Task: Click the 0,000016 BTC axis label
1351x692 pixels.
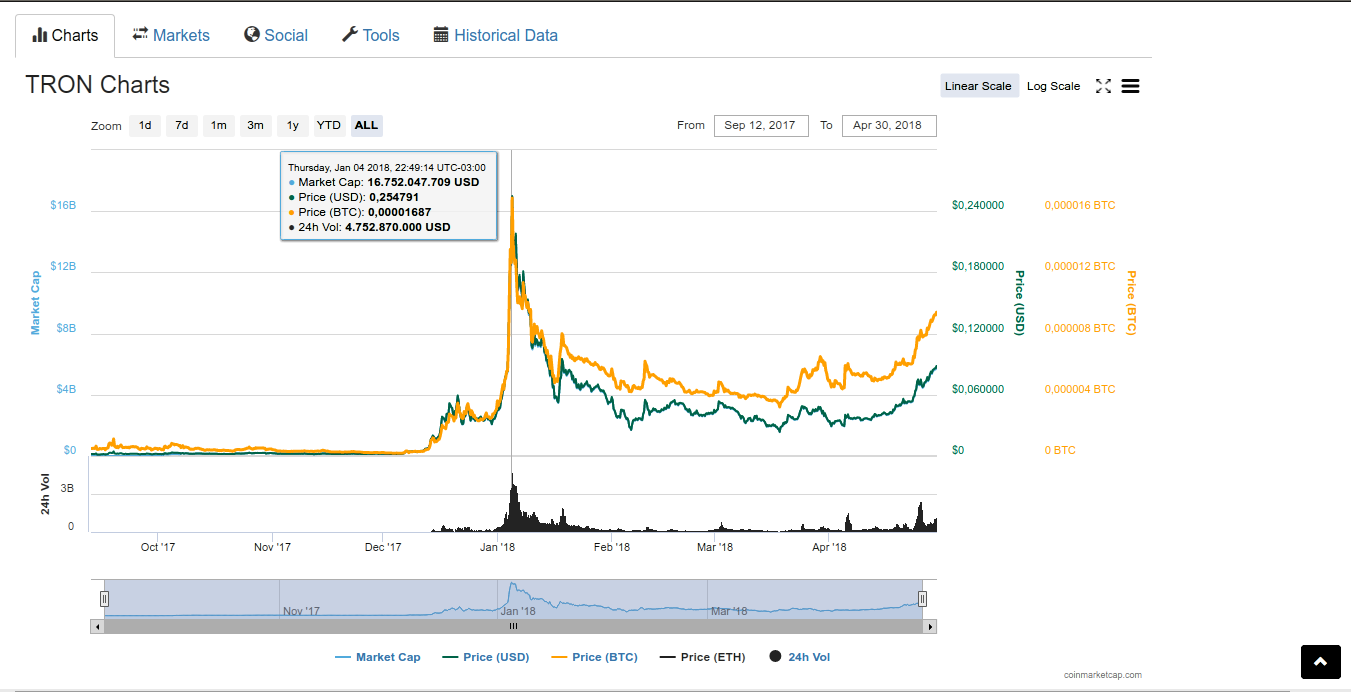Action: pyautogui.click(x=1080, y=205)
